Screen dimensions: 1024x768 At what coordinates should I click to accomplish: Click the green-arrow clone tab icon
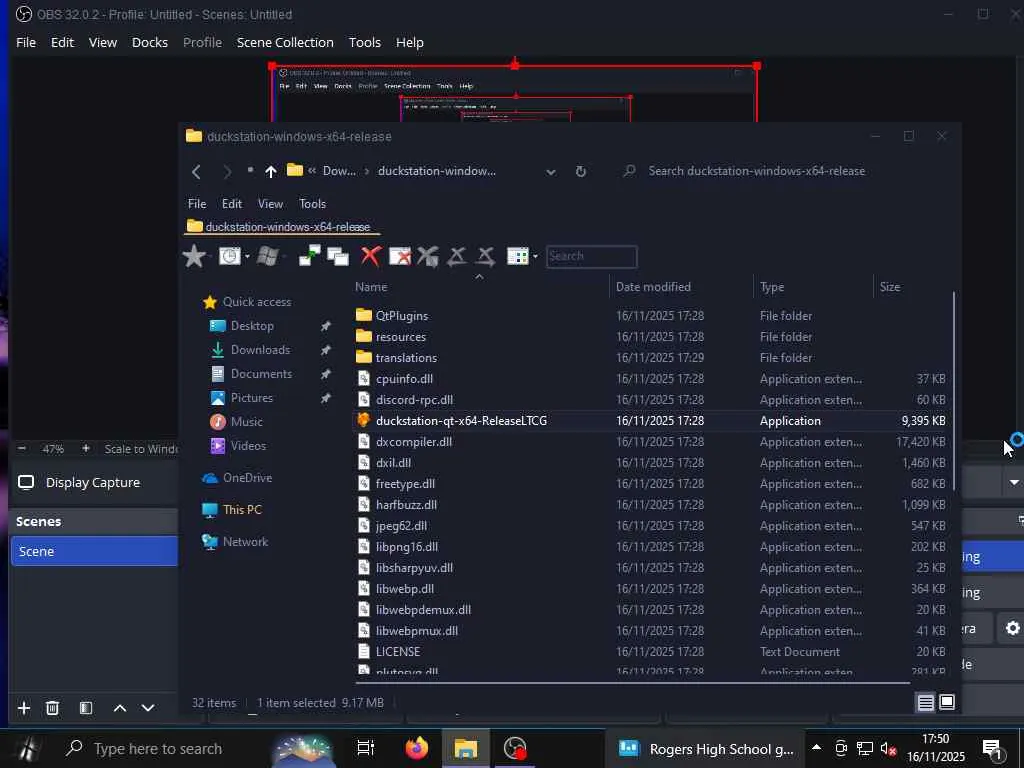310,256
